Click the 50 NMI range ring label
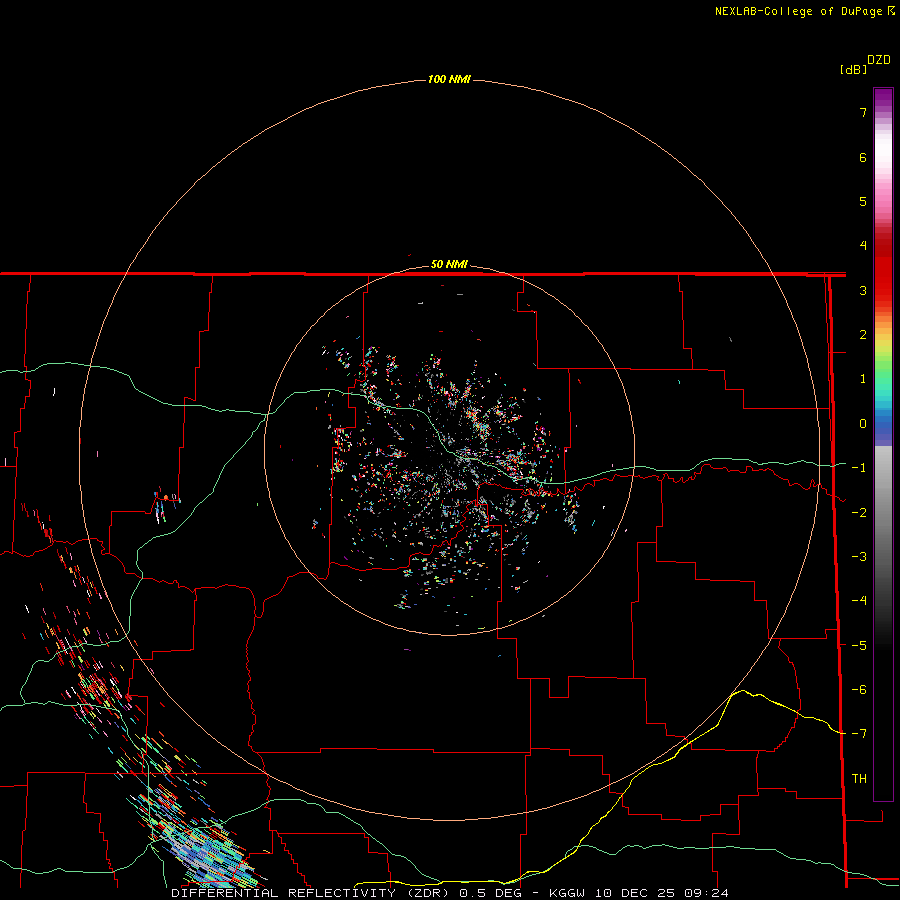 point(449,265)
